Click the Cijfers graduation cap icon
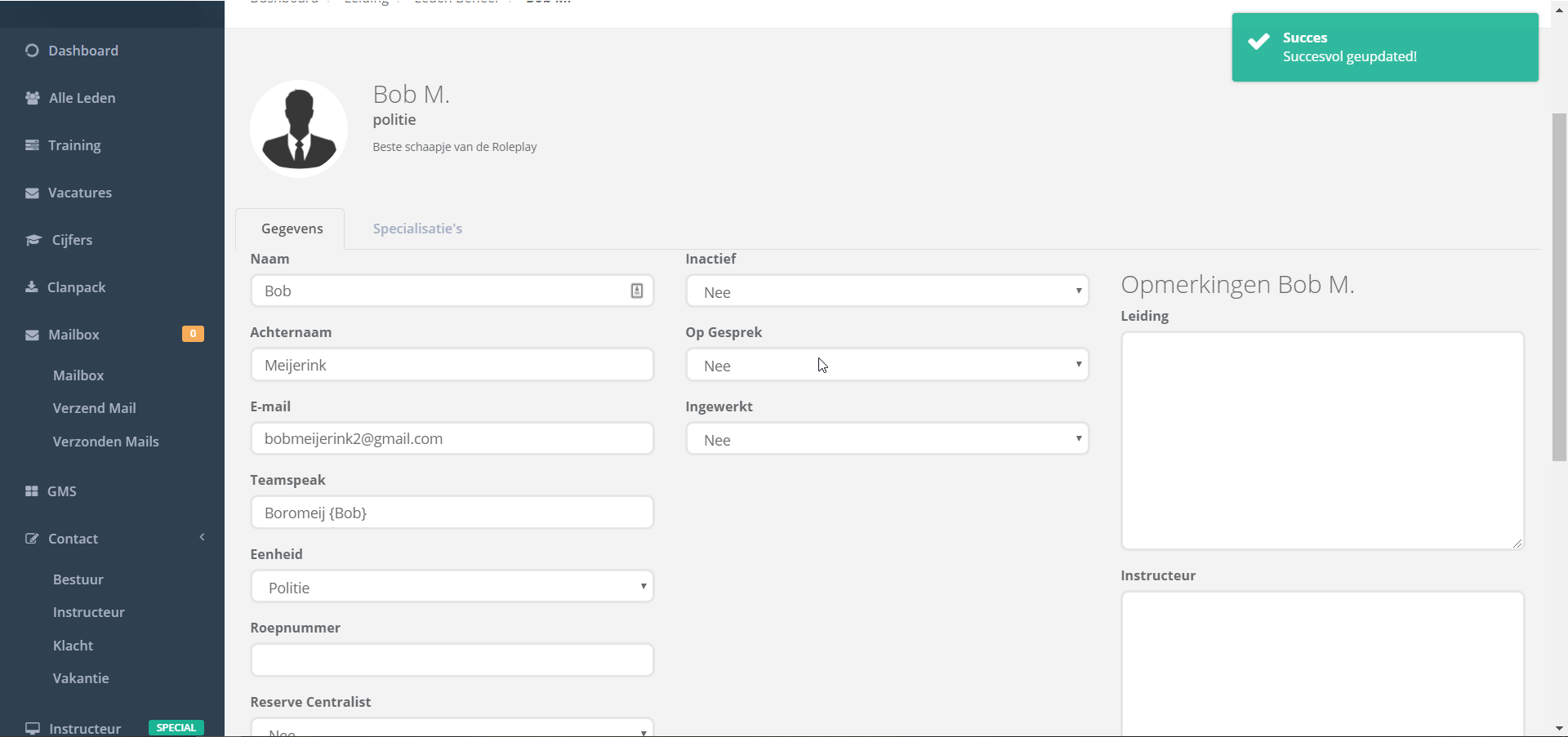The image size is (1568, 737). pos(33,240)
